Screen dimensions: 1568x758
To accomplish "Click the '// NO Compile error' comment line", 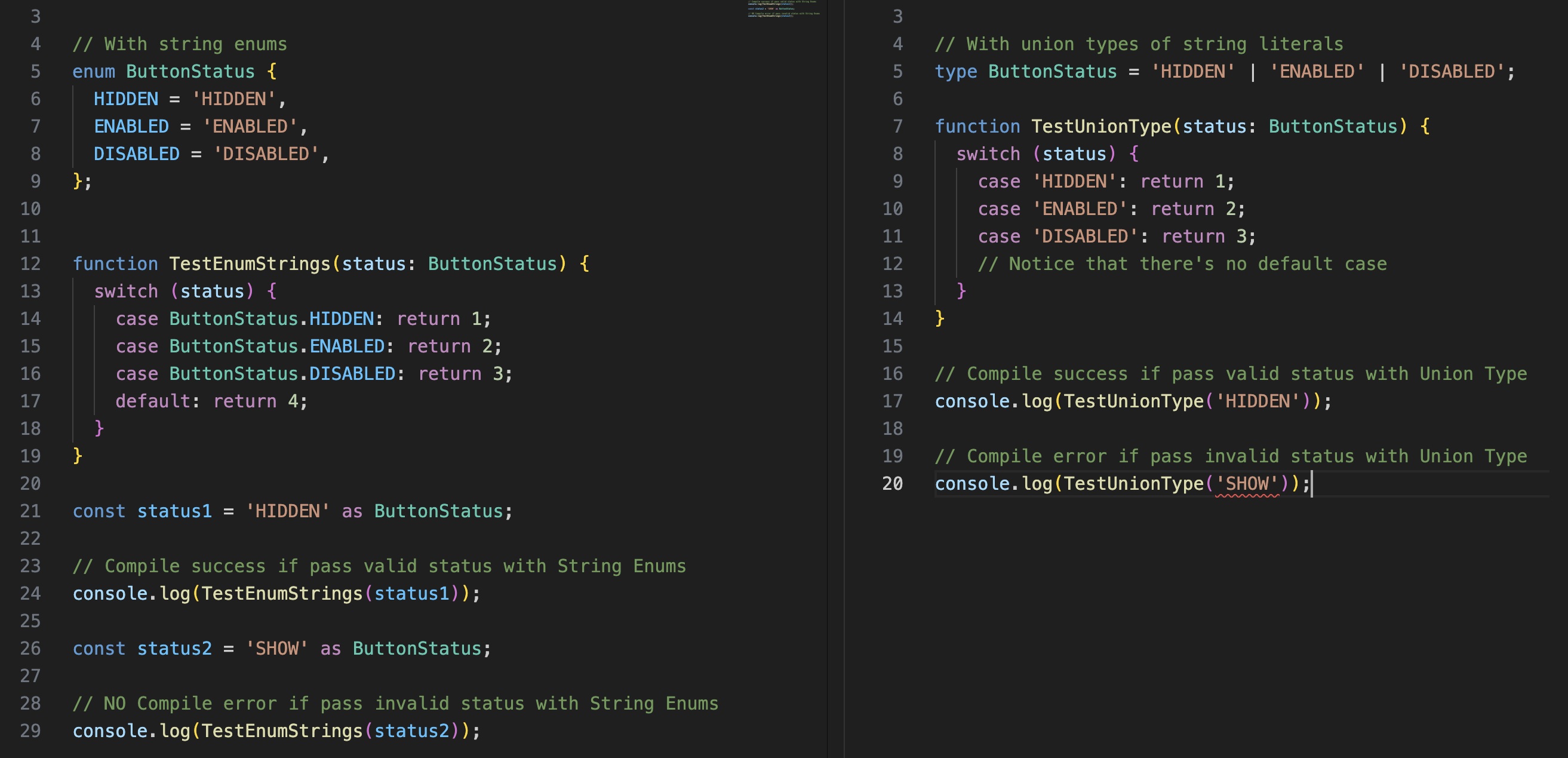I will coord(396,703).
